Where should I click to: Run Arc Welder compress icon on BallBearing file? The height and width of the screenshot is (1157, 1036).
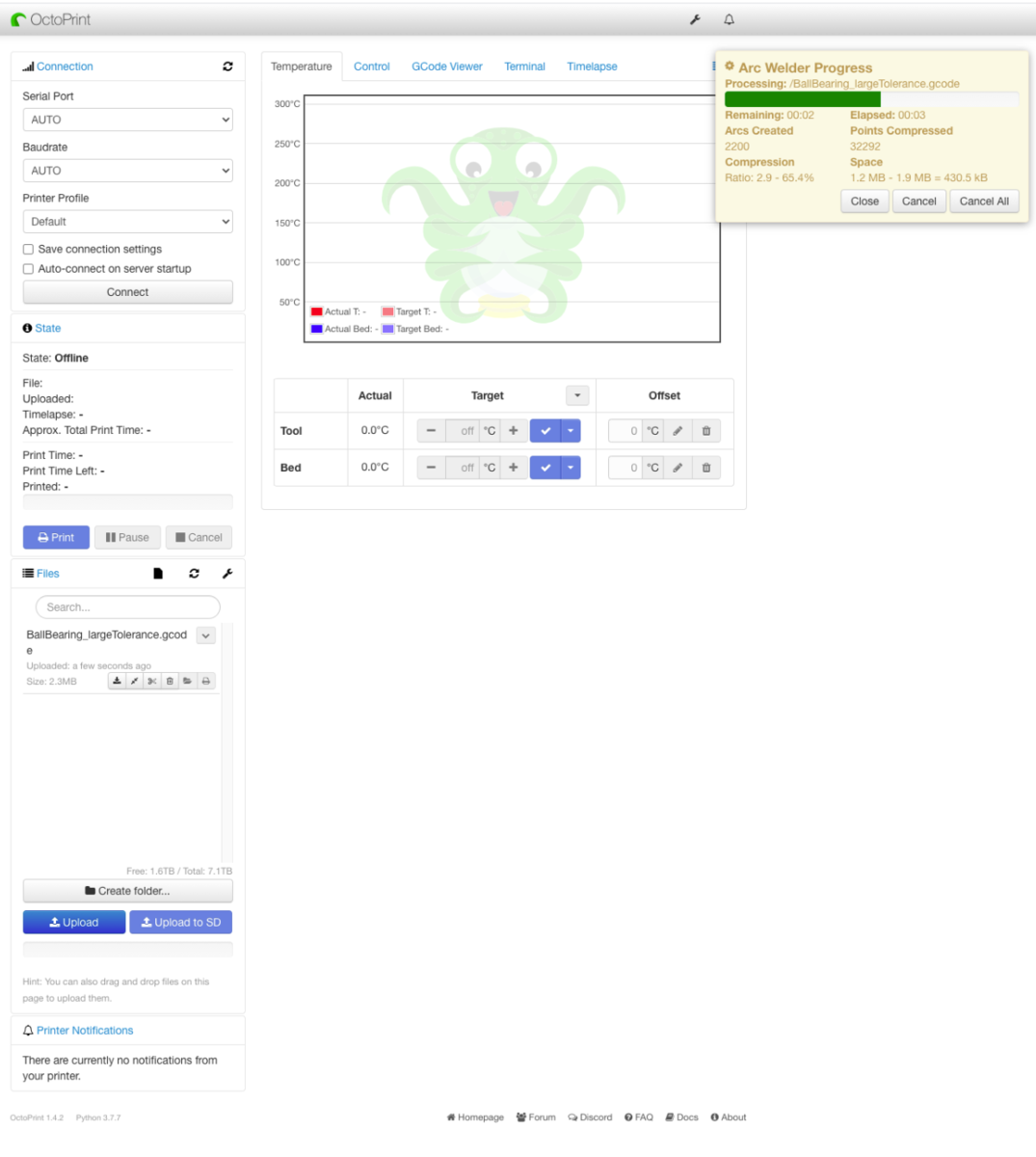coord(134,681)
